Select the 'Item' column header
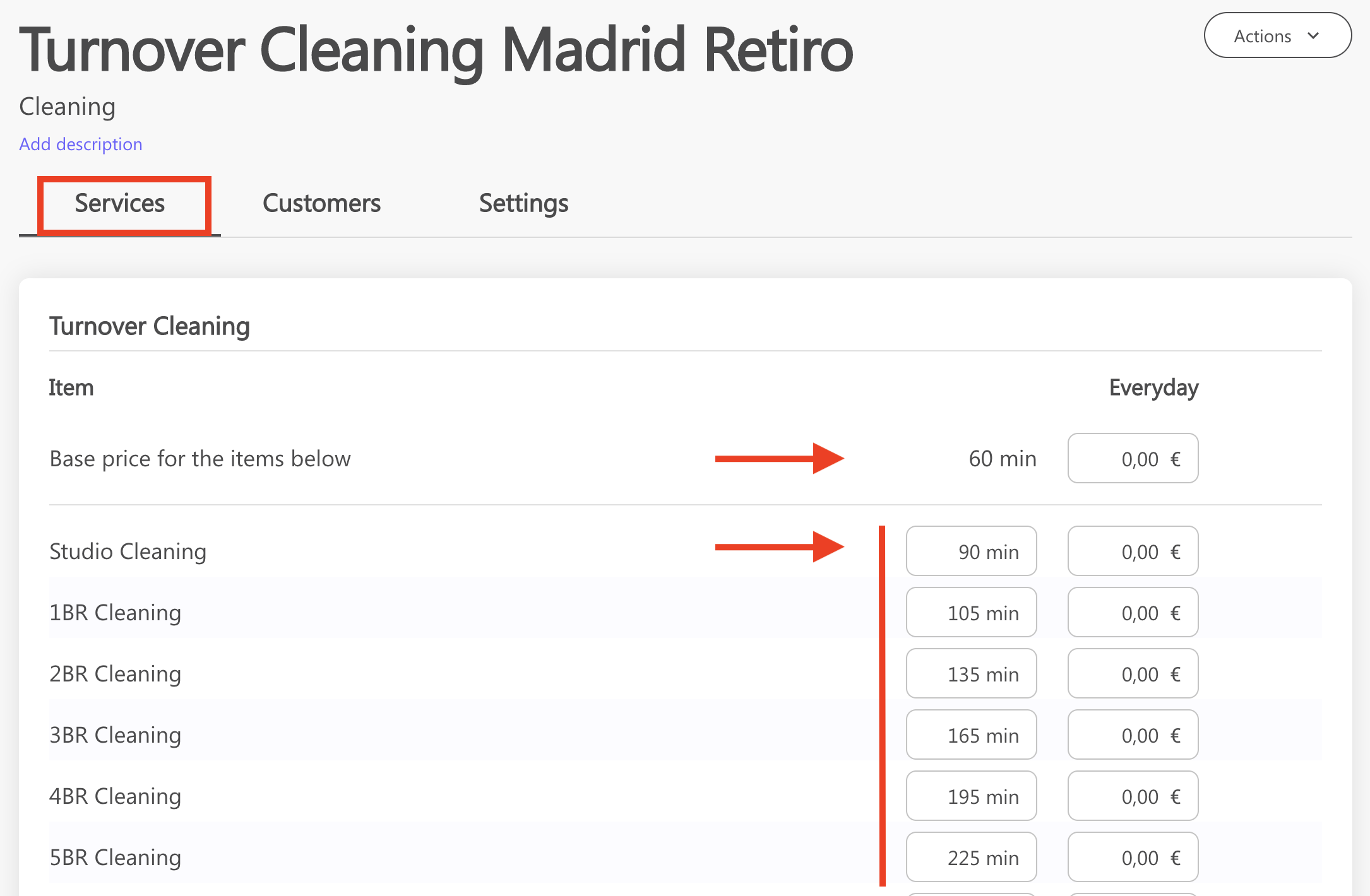The image size is (1370, 896). (x=71, y=387)
